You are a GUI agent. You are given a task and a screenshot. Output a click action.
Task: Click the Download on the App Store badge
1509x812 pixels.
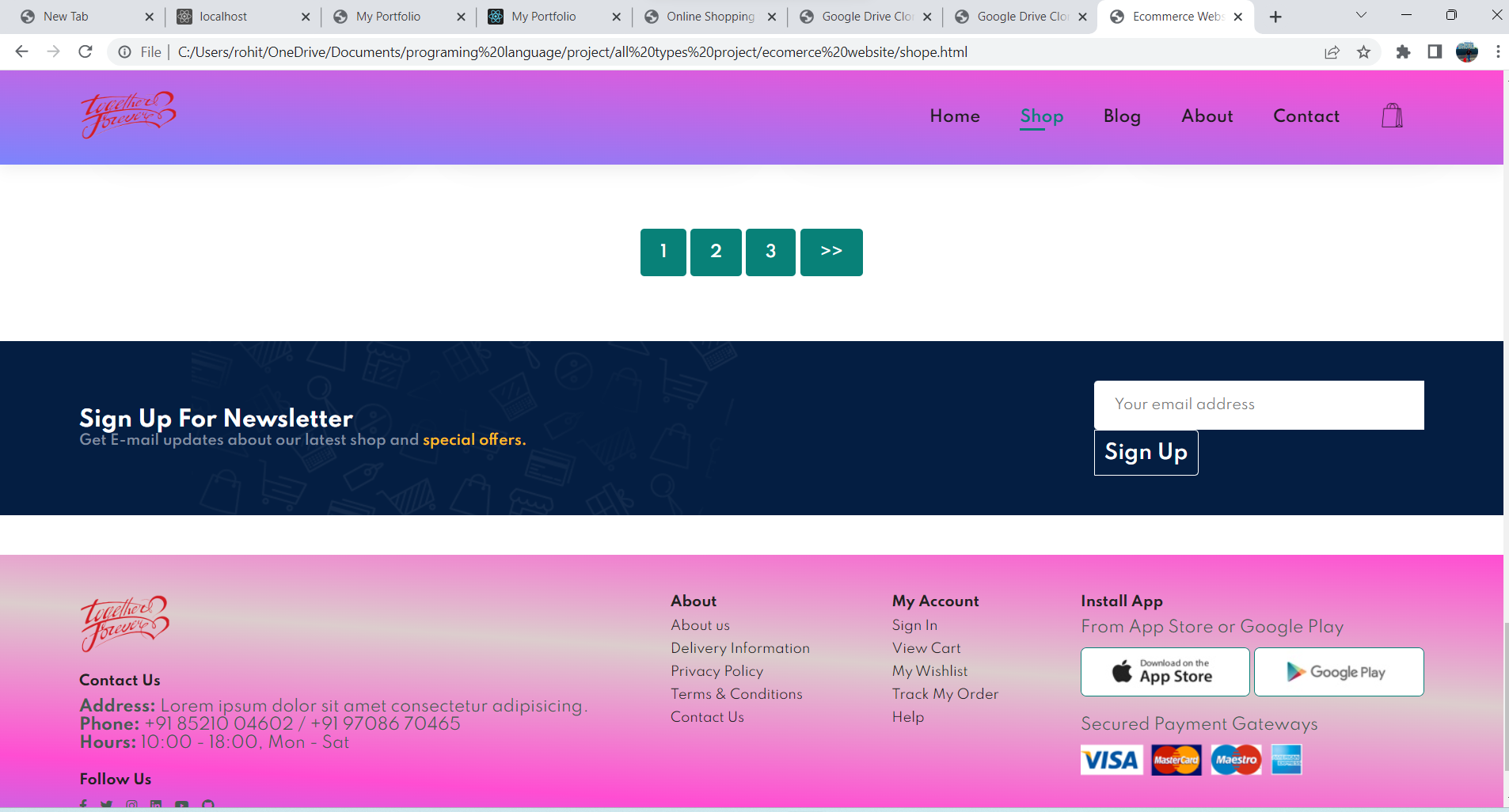pyautogui.click(x=1164, y=671)
